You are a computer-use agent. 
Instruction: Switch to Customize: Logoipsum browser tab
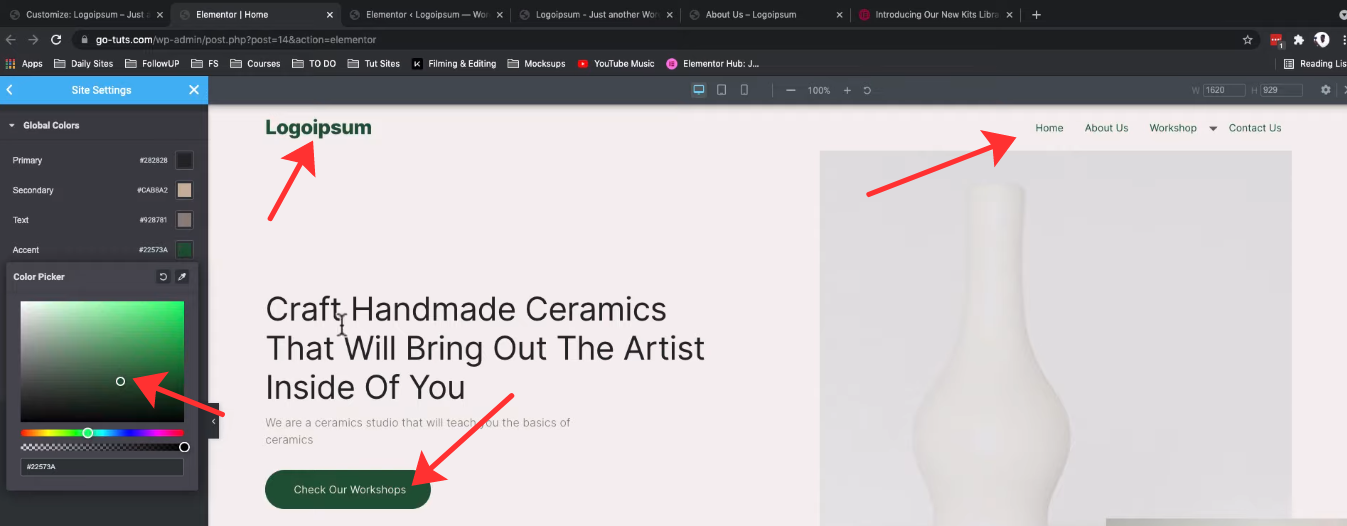[84, 15]
